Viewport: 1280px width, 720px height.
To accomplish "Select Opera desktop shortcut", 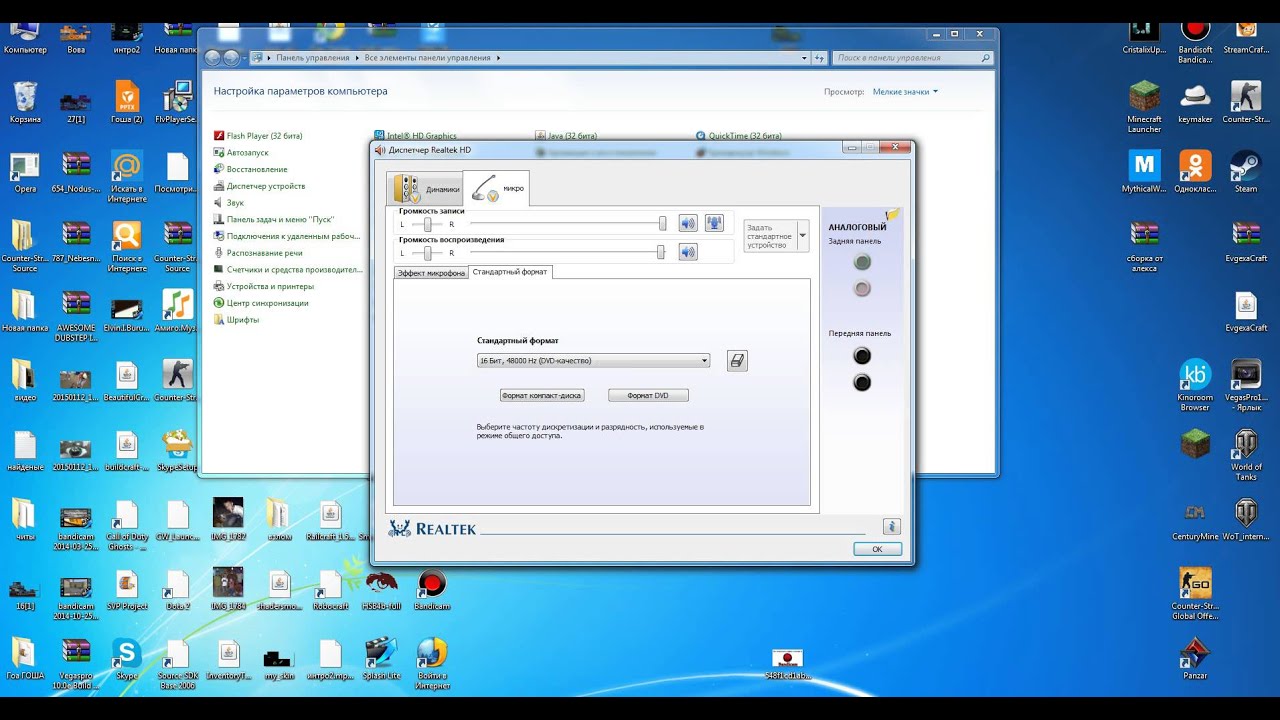I will (25, 172).
